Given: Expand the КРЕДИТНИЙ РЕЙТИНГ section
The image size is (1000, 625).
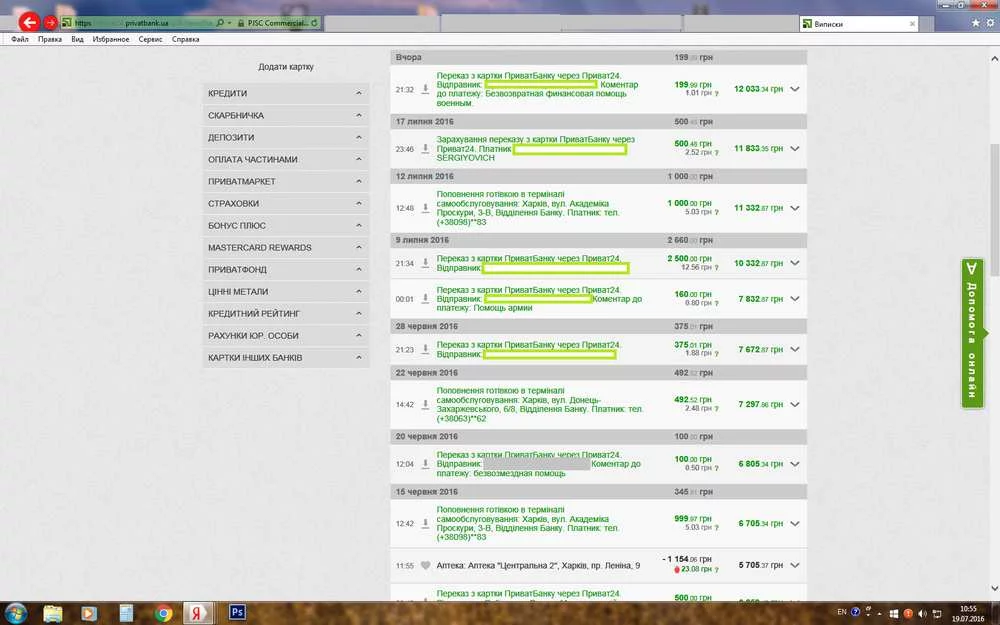Looking at the screenshot, I should point(286,313).
